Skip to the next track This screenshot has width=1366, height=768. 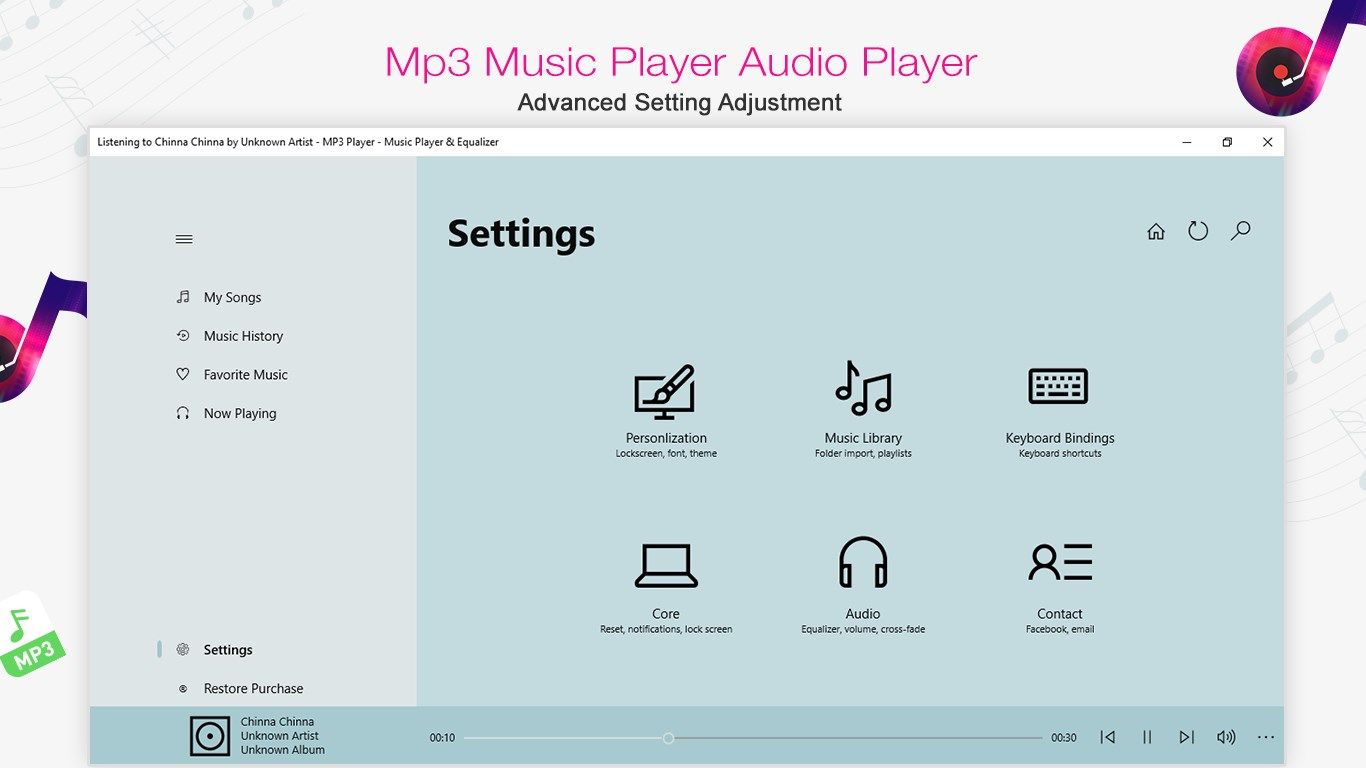(x=1186, y=737)
